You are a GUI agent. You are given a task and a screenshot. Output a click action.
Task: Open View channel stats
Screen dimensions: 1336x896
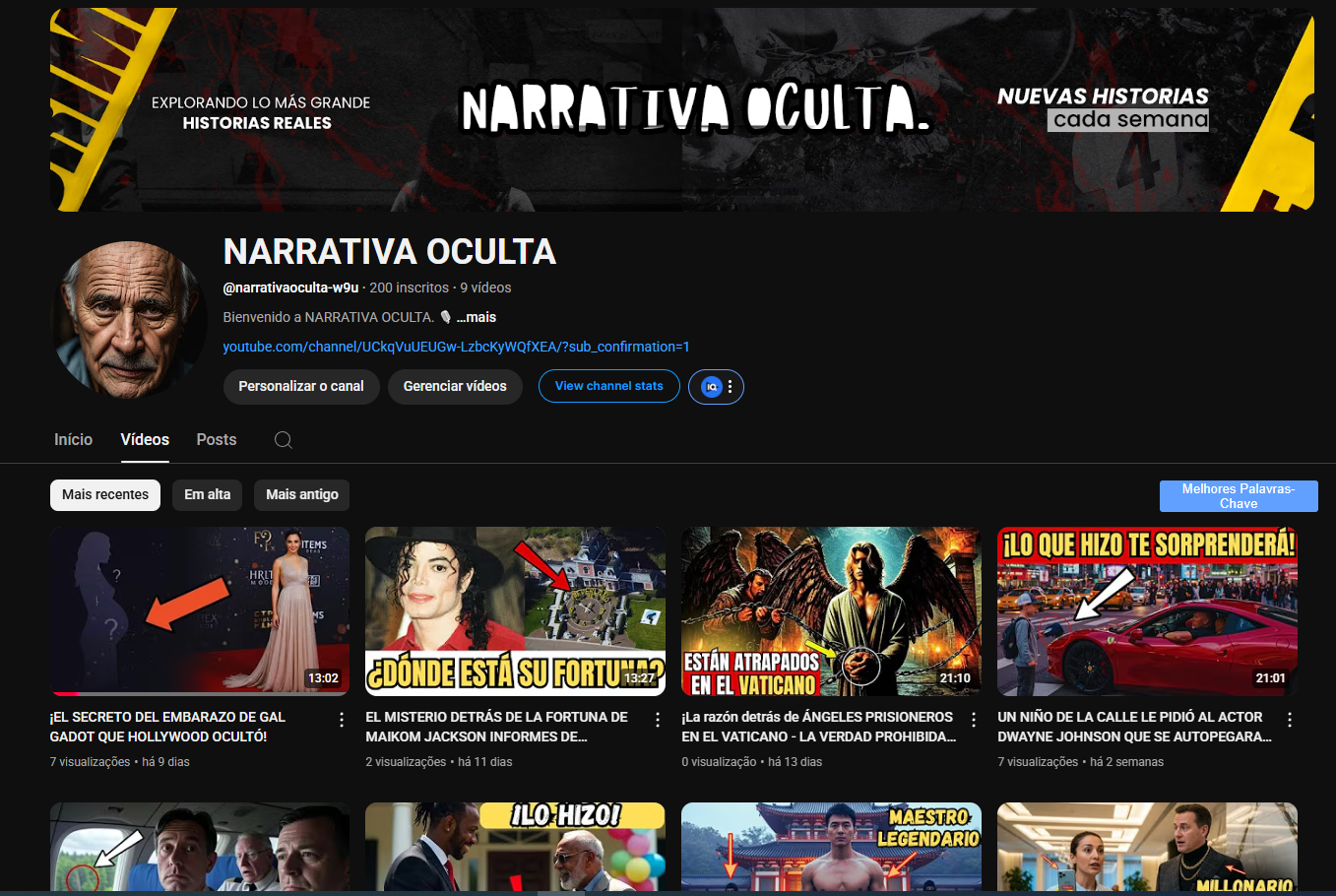click(609, 386)
